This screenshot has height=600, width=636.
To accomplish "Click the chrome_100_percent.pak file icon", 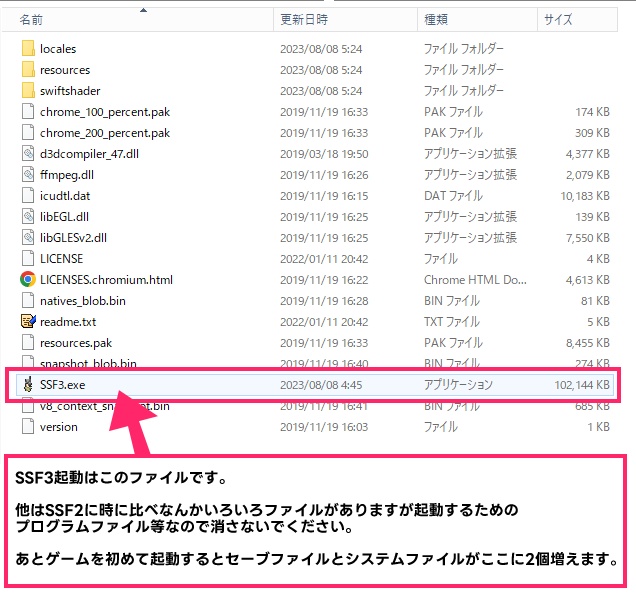I will click(x=28, y=112).
